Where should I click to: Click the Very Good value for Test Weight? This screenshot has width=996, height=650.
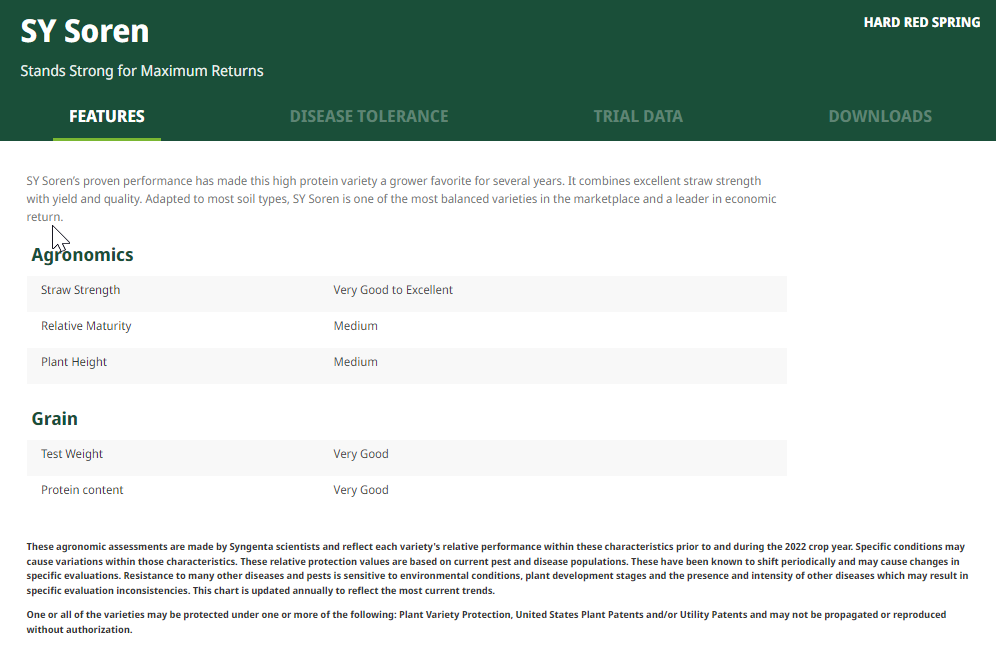tap(361, 454)
